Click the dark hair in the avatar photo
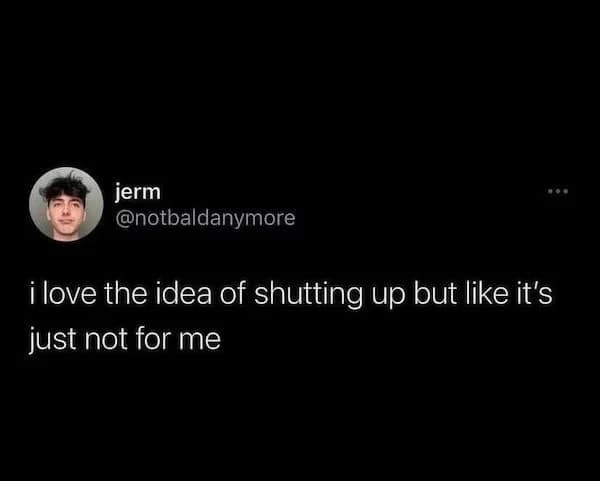Screen dimensions: 600x481 coord(65,187)
